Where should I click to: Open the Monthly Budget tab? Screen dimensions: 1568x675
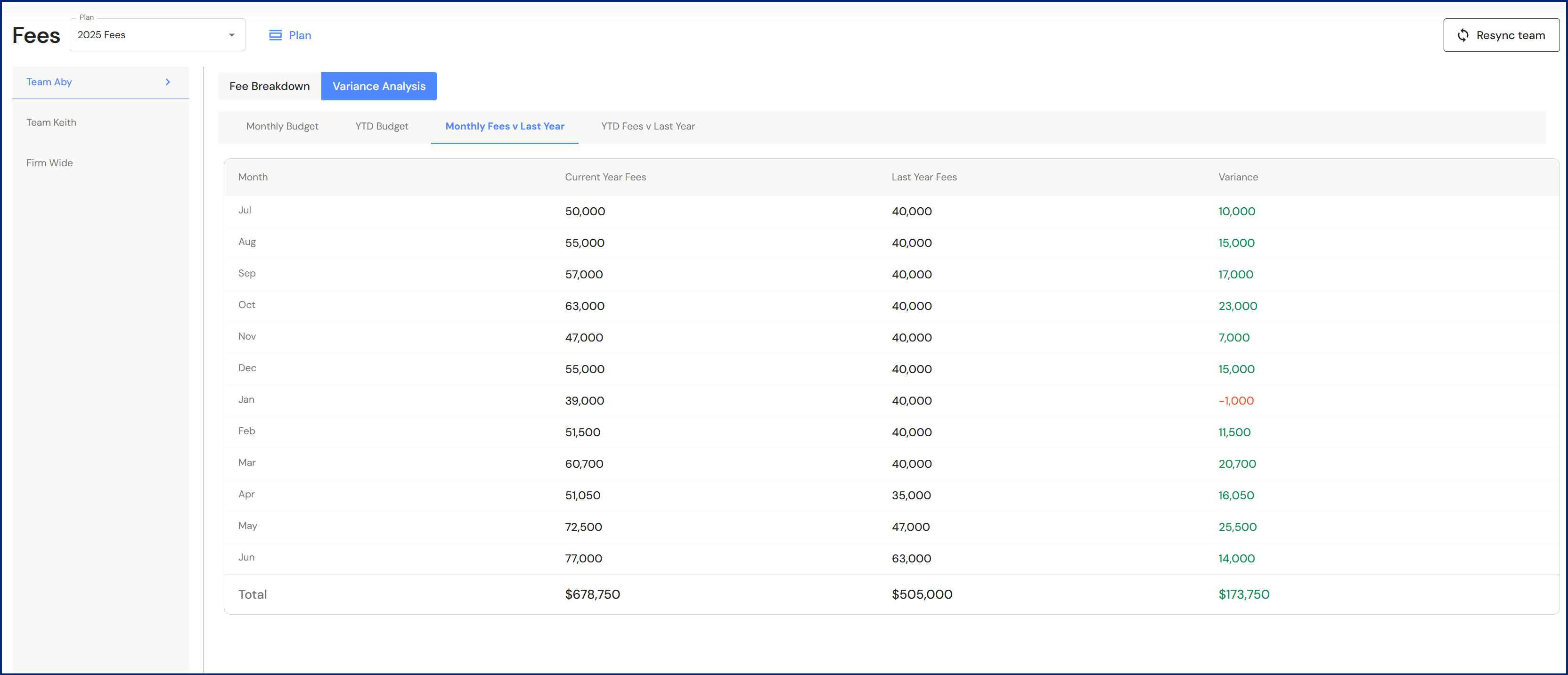pos(282,127)
